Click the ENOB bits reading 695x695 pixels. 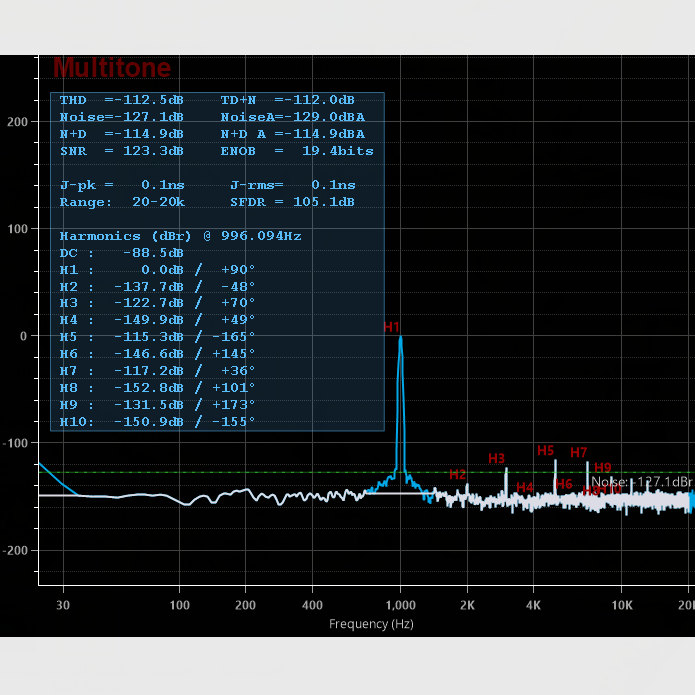tap(297, 151)
